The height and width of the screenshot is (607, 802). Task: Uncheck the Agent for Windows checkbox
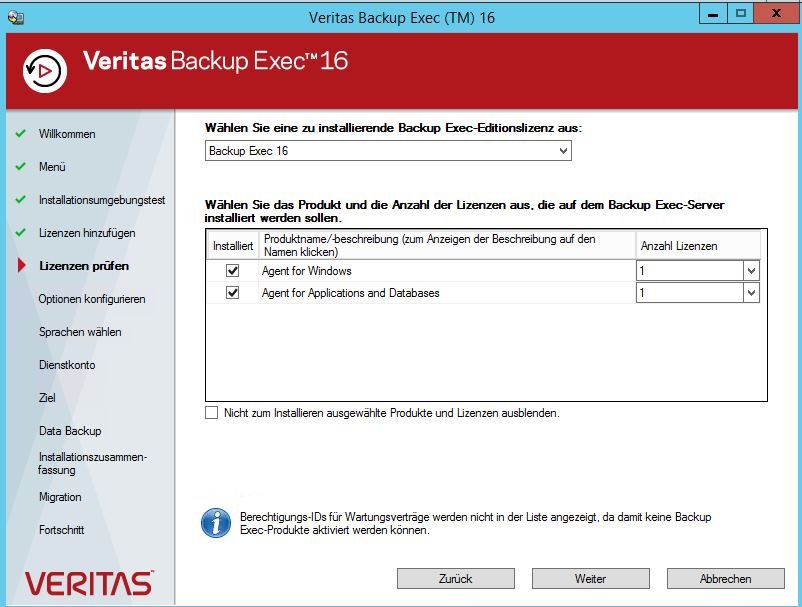coord(233,271)
